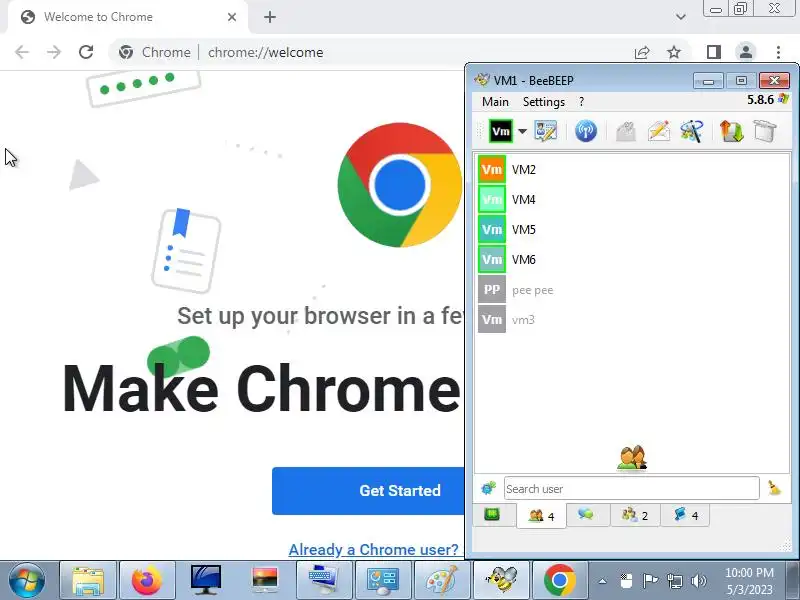The height and width of the screenshot is (600, 800).
Task: Open the Main menu in BeeBEEP
Action: point(495,102)
